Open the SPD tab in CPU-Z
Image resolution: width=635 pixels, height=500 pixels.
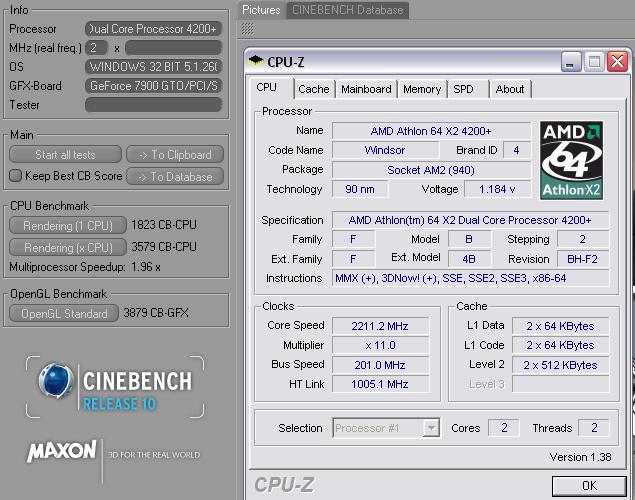tap(463, 89)
